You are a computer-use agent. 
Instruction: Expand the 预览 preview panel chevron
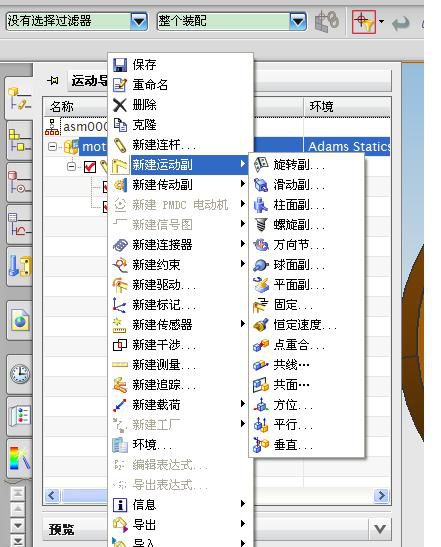click(380, 529)
